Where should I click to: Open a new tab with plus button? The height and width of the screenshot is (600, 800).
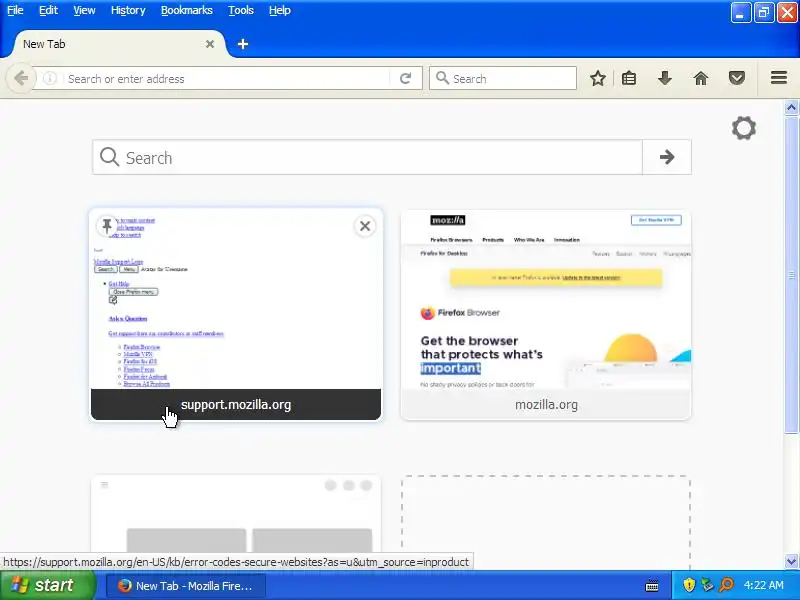243,44
